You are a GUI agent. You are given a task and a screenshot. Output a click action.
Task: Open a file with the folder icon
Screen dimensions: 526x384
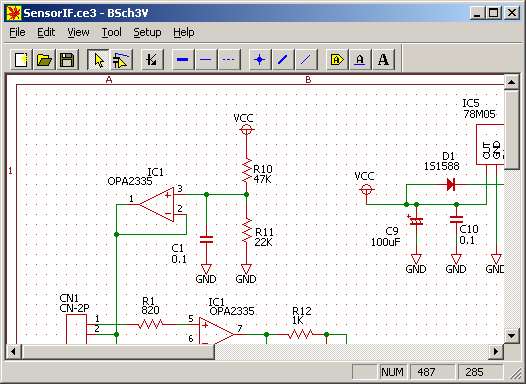tap(44, 60)
